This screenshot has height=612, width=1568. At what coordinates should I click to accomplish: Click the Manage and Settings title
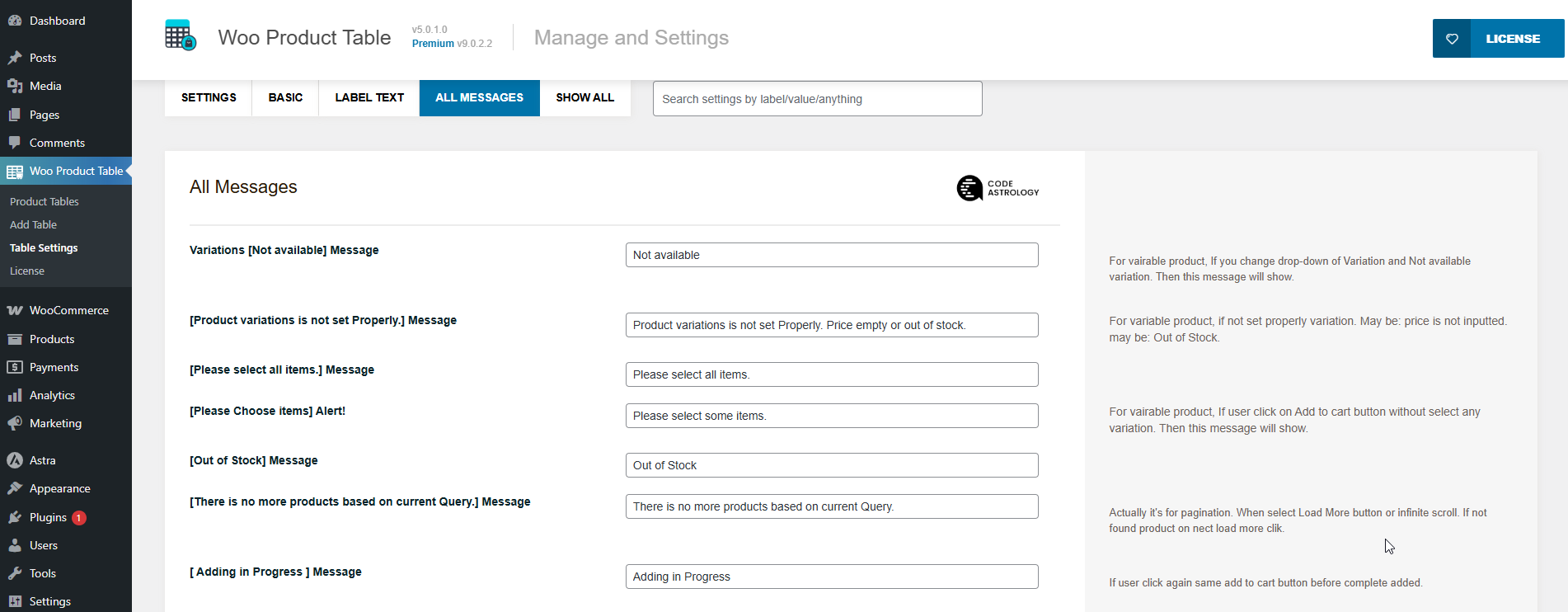click(631, 38)
